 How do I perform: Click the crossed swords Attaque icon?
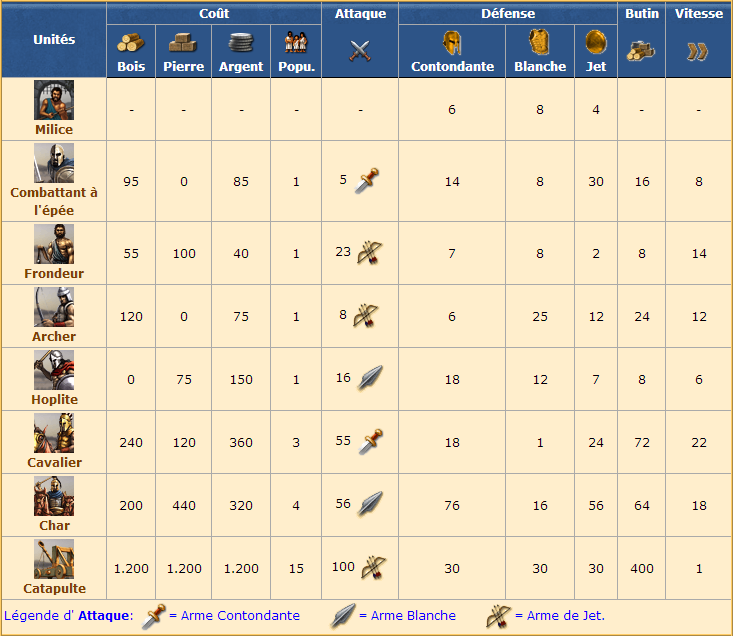coord(360,52)
